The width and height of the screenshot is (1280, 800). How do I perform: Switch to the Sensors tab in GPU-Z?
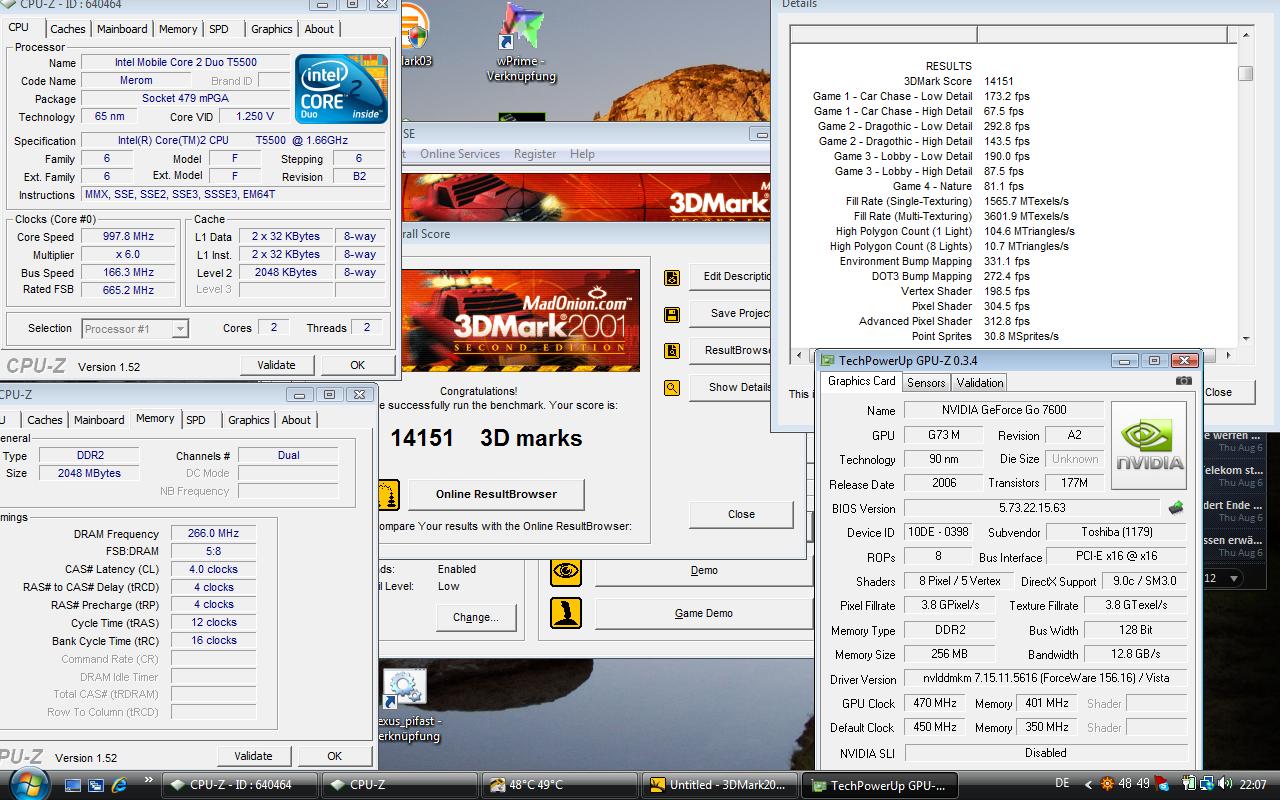(x=926, y=383)
